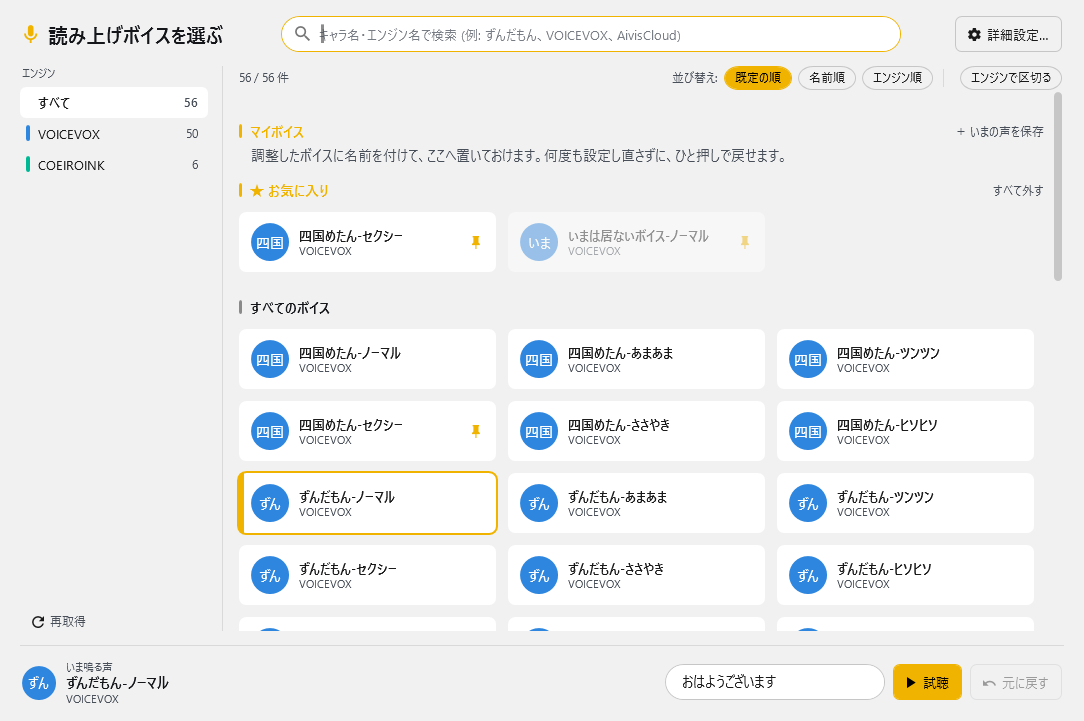The image size is (1084, 721).
Task: Click the undo arrow icon in 元に戻す
Action: pos(989,683)
